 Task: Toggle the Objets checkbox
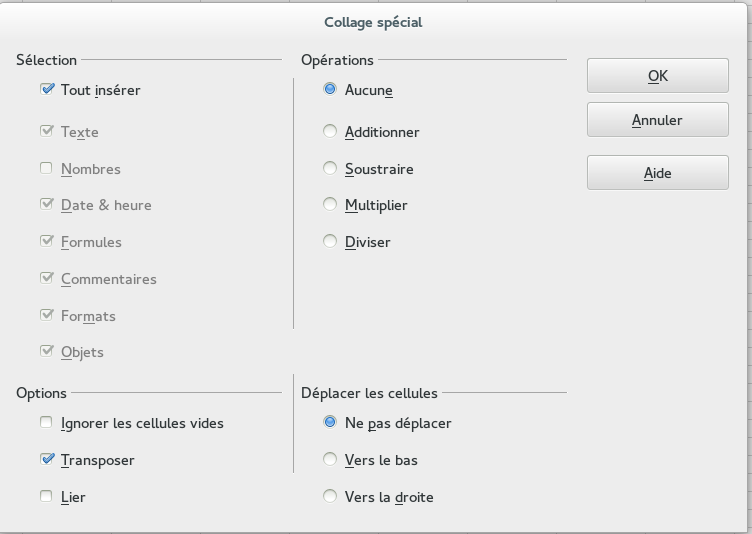(x=47, y=351)
